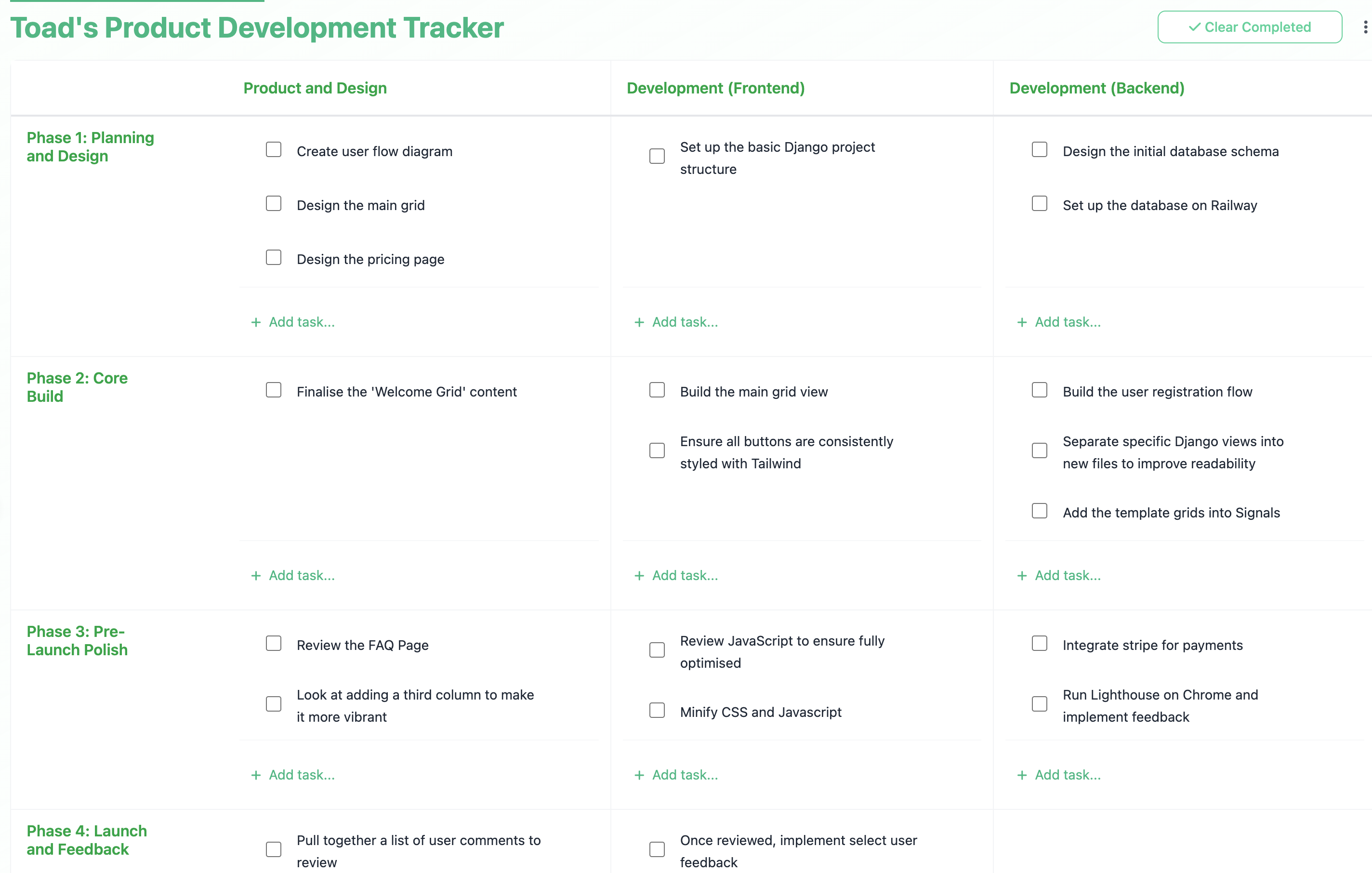Screen dimensions: 1372x873
Task: Click the Clear Completed button
Action: (1249, 27)
